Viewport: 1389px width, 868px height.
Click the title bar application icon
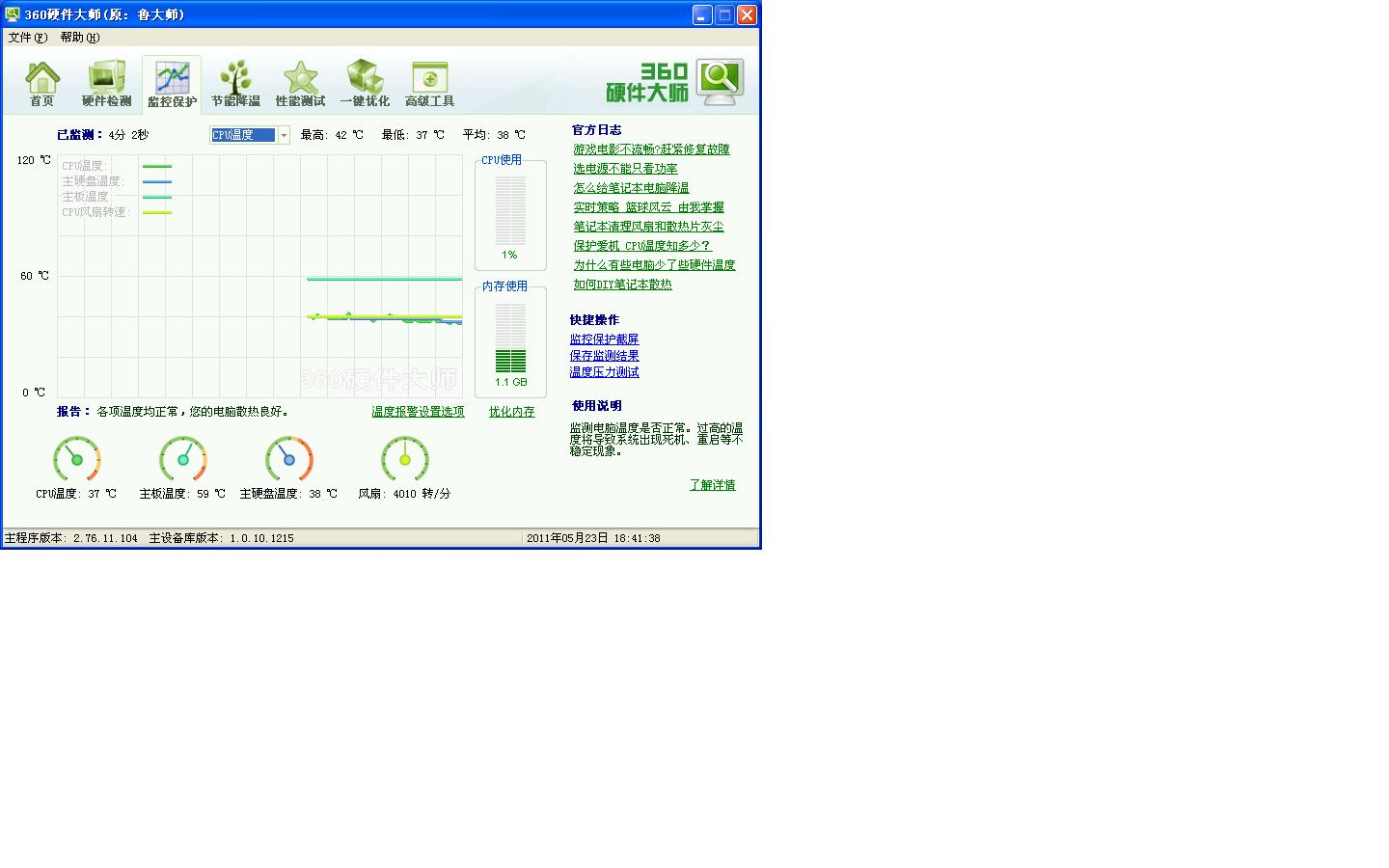pos(13,14)
